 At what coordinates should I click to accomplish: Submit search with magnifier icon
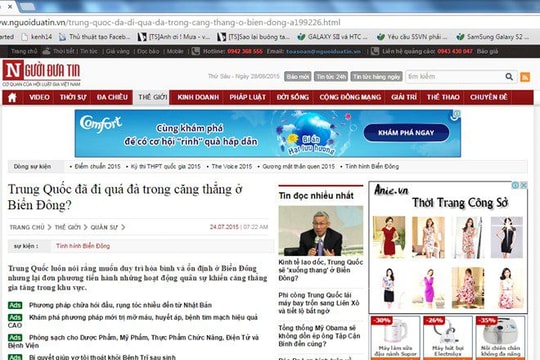509,76
